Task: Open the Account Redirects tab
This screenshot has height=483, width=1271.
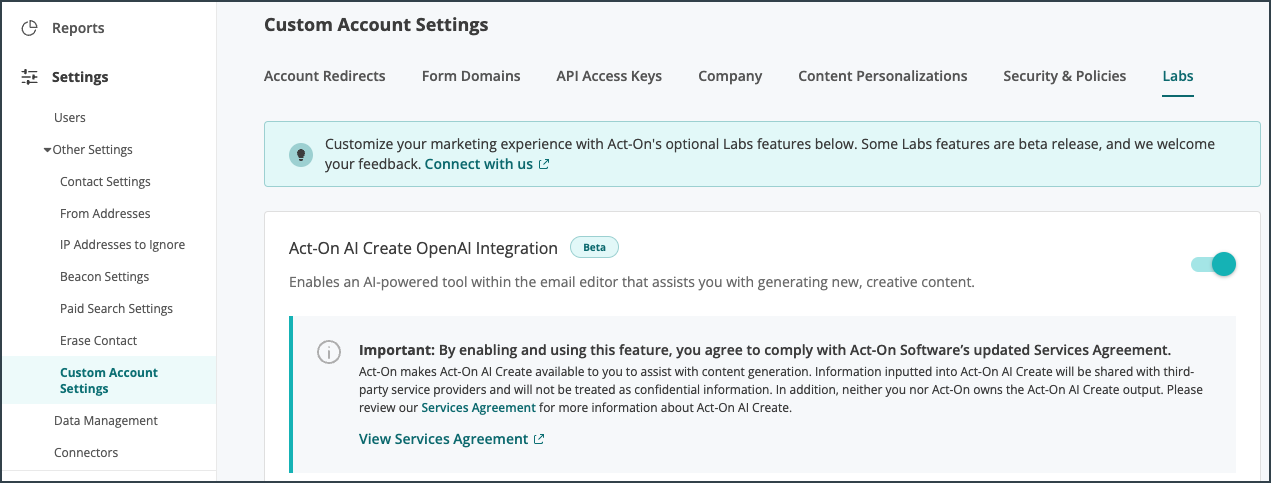Action: click(x=324, y=76)
